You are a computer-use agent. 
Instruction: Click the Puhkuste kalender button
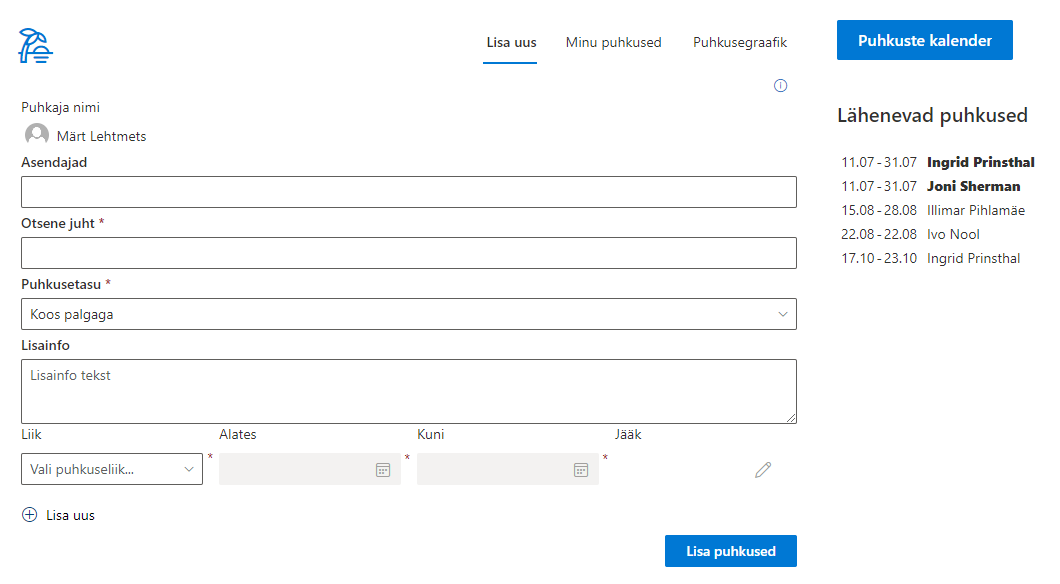click(x=924, y=41)
